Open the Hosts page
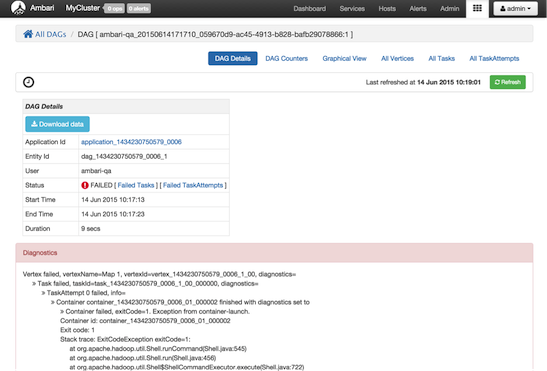Viewport: 547px width, 371px height. (x=387, y=9)
